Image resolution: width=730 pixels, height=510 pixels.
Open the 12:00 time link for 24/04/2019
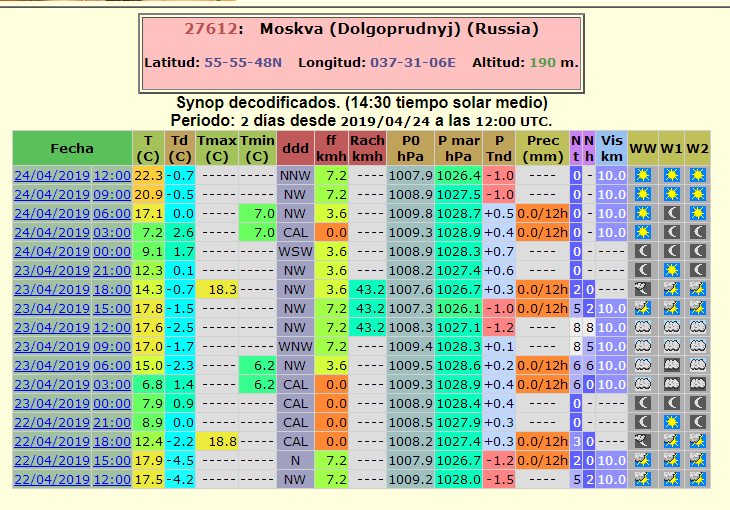(x=112, y=176)
